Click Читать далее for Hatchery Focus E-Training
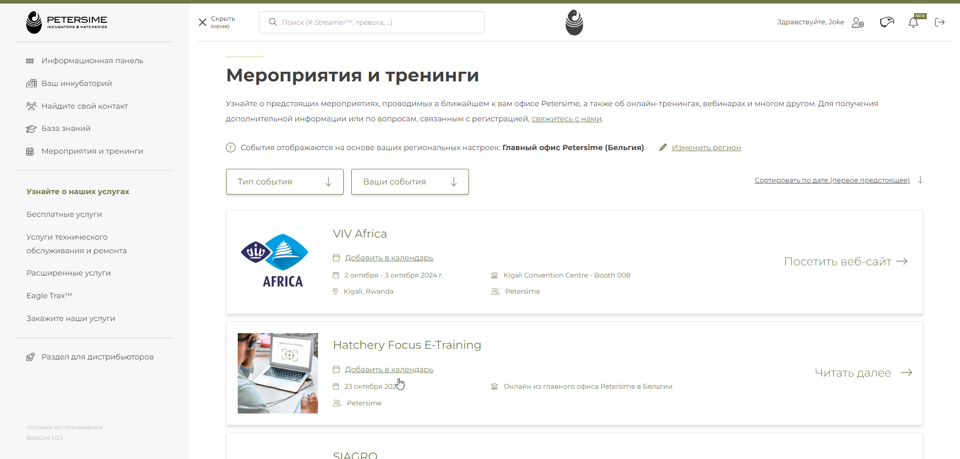 [x=863, y=373]
